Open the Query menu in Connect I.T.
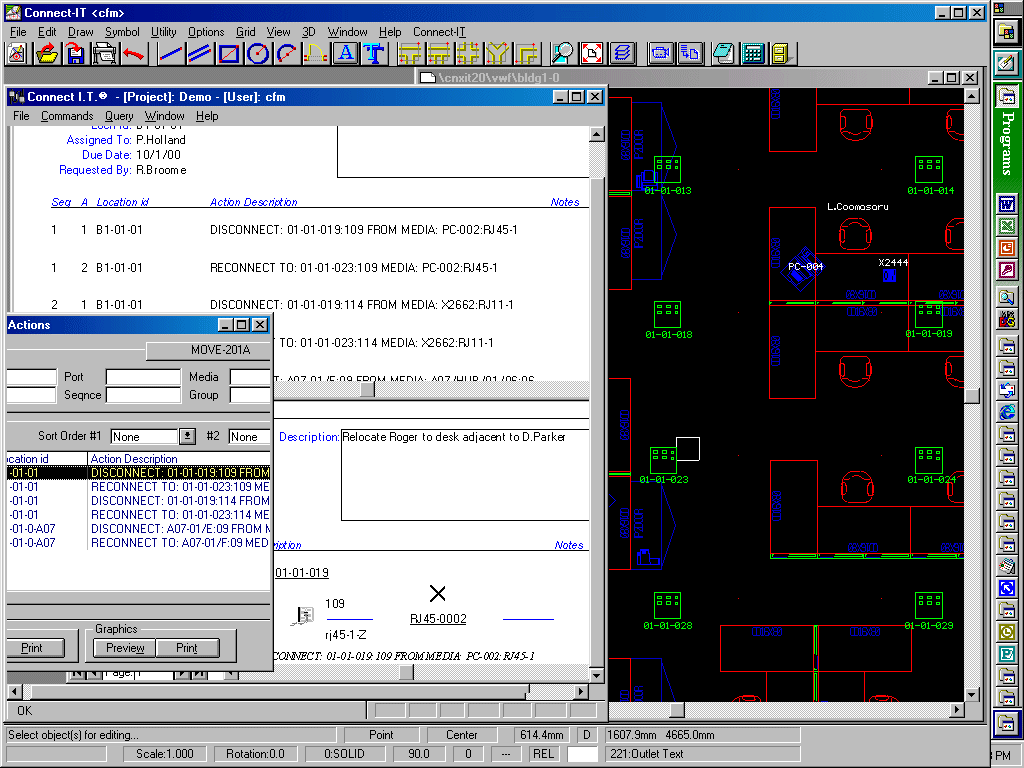 [119, 116]
